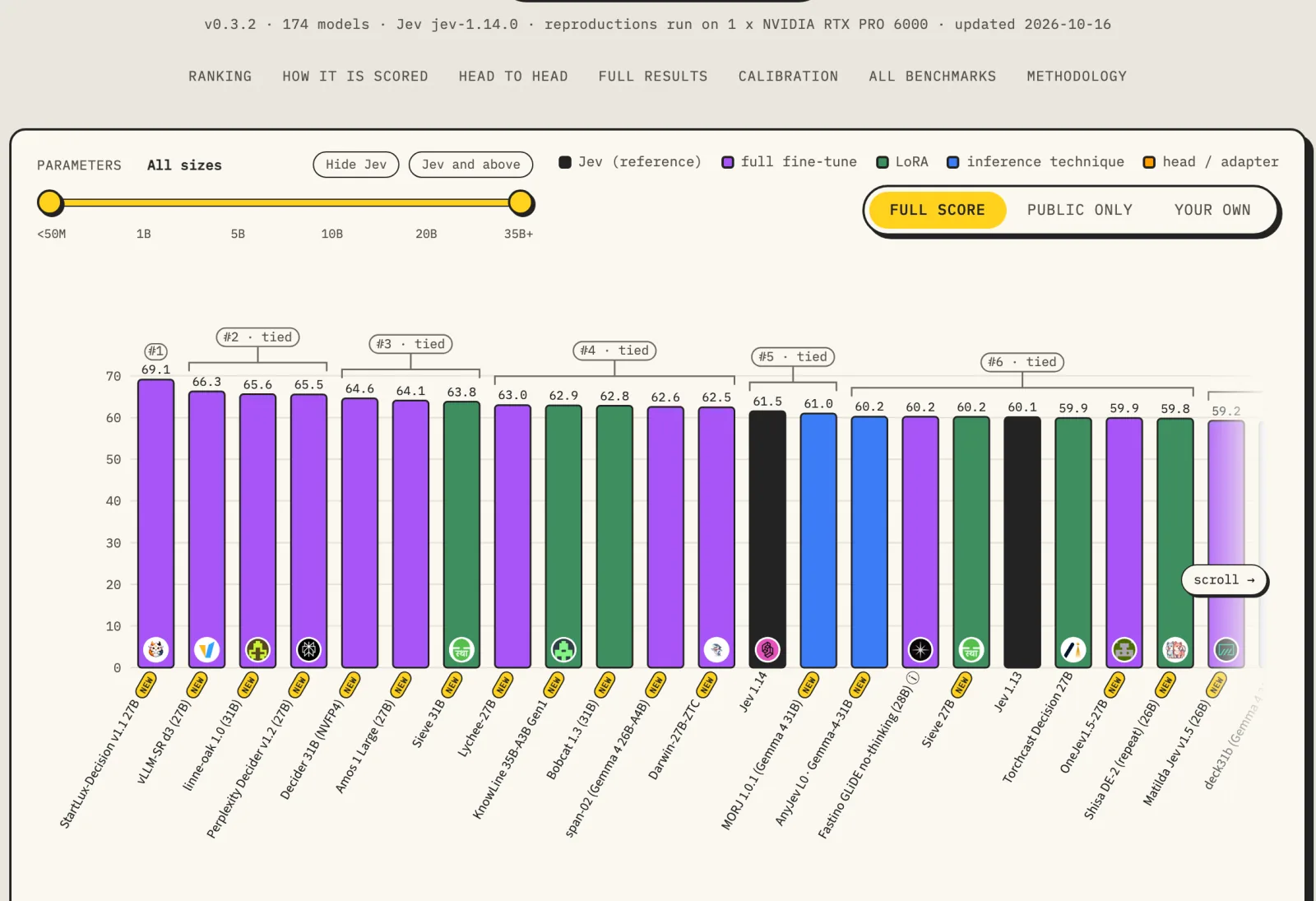
Task: Click the black Jev 1.13 bar
Action: 1022,542
